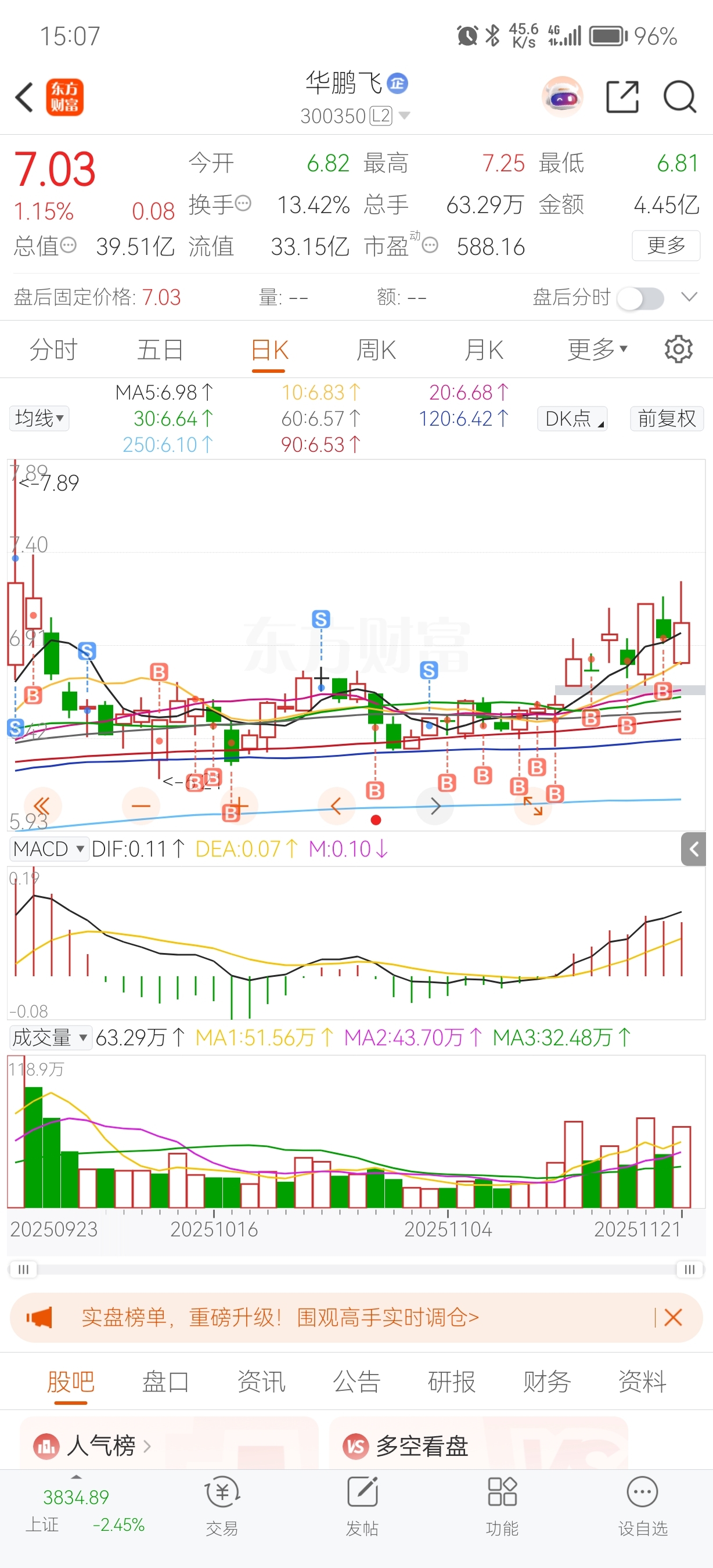The image size is (713, 1568).
Task: Tap the DIF:0.11 MACD value
Action: [138, 848]
